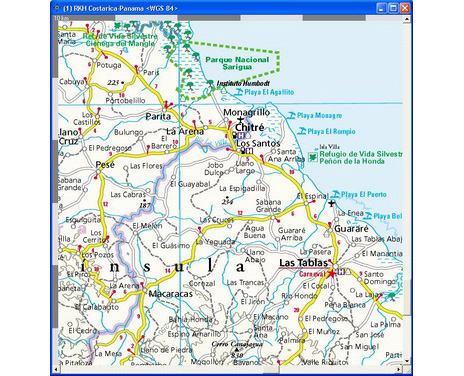This screenshot has width=464, height=376.
Task: Click the Playa El Agallito beach icon
Action: (239, 92)
